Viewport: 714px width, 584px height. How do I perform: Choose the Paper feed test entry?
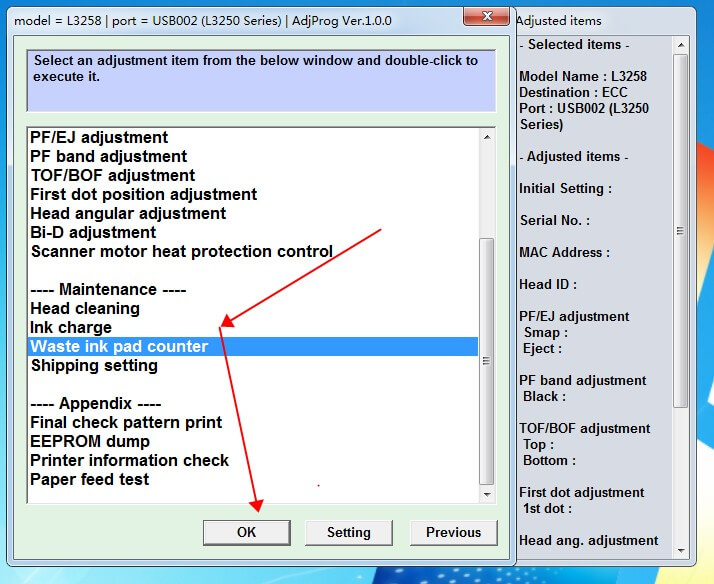(x=90, y=480)
